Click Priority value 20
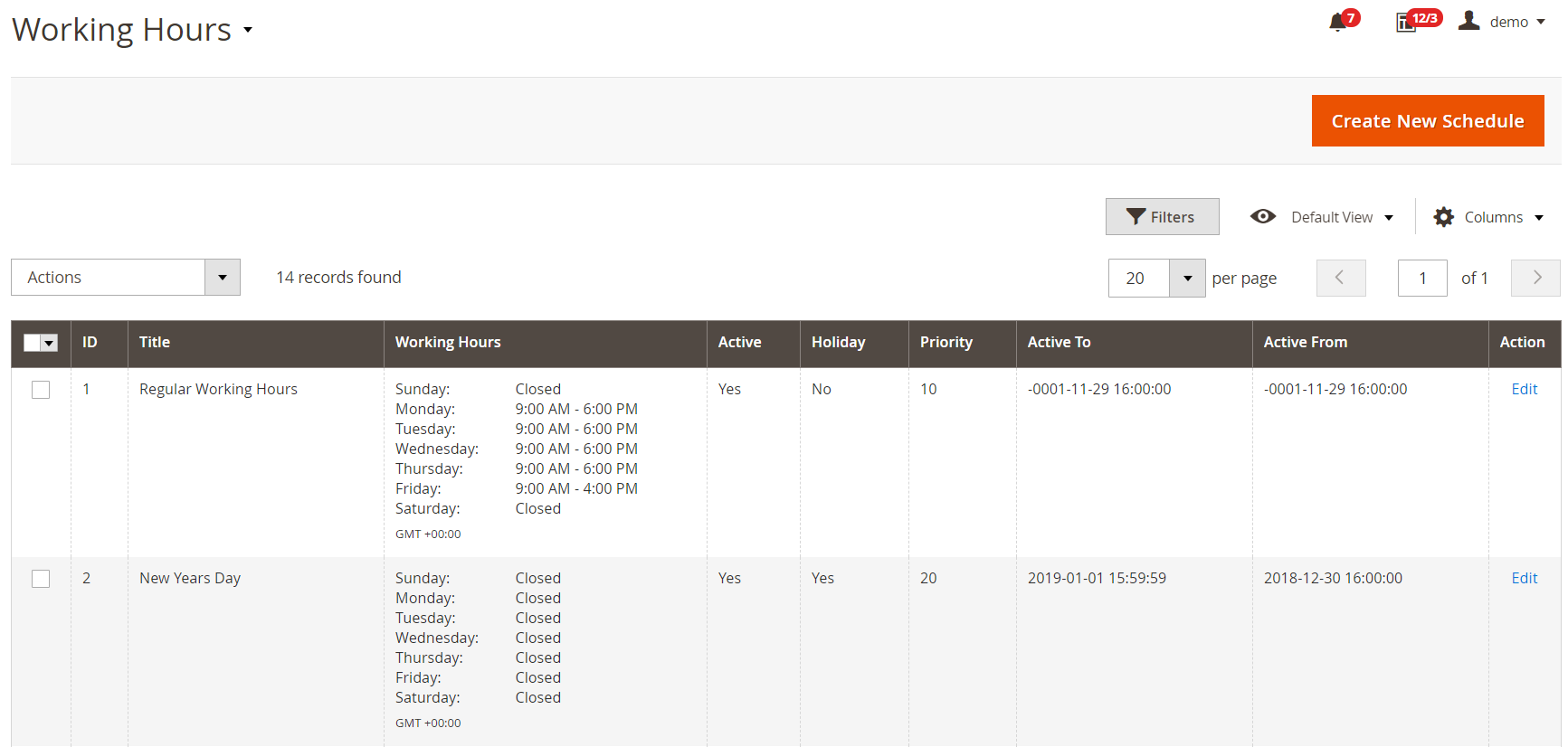Viewport: 1568px width, 747px height. click(928, 578)
